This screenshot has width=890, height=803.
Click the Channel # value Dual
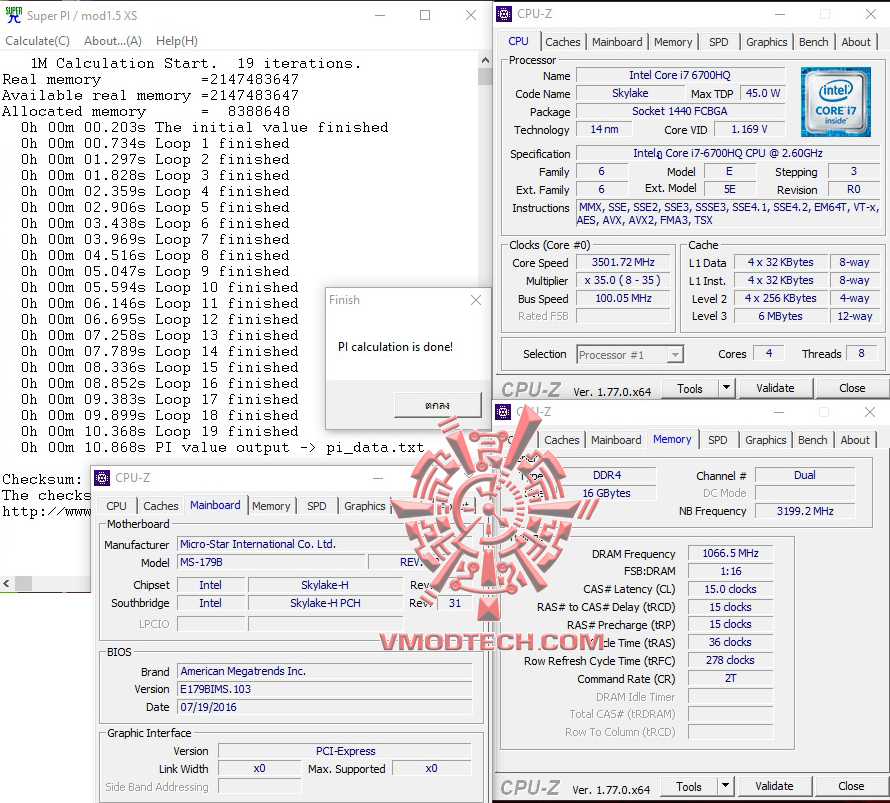805,475
